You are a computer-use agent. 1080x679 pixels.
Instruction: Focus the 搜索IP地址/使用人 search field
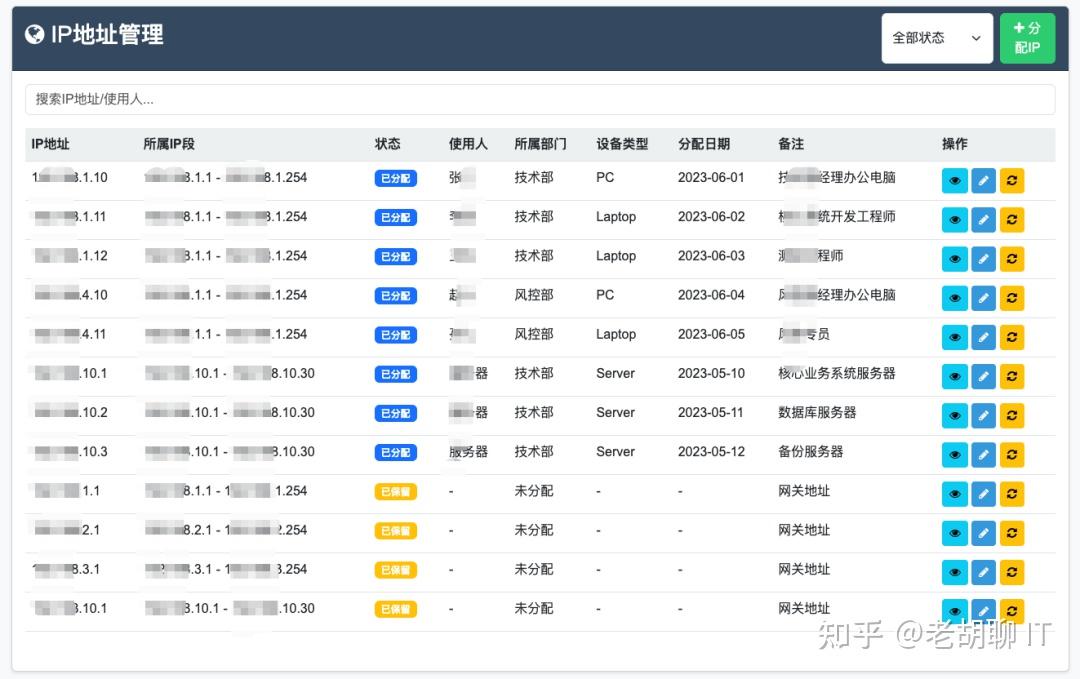point(540,99)
